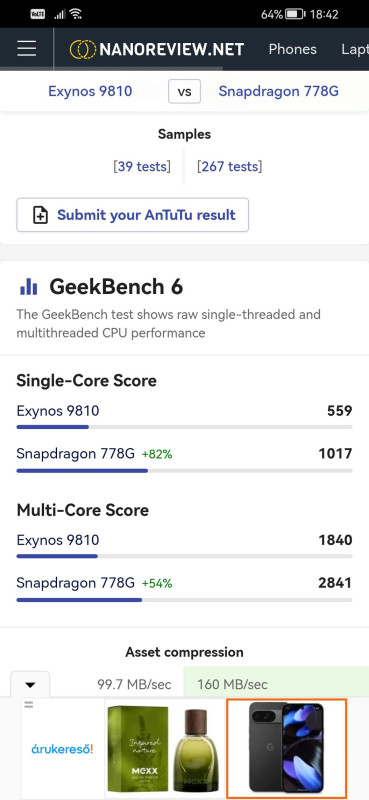The width and height of the screenshot is (369, 800).
Task: Expand the Asset compression dropdown arrow
Action: point(30,684)
